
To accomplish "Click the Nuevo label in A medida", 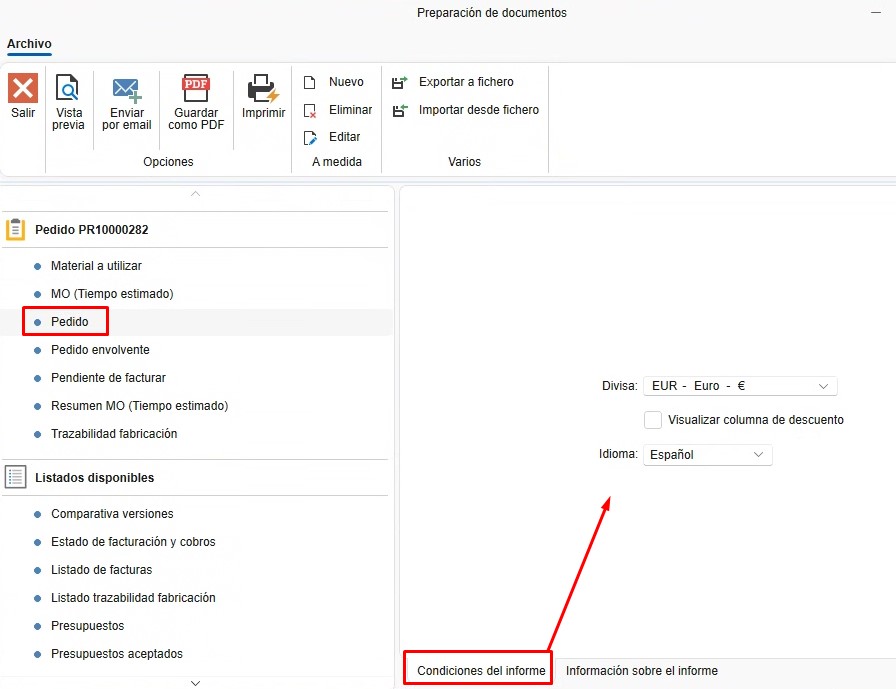I will [x=346, y=82].
